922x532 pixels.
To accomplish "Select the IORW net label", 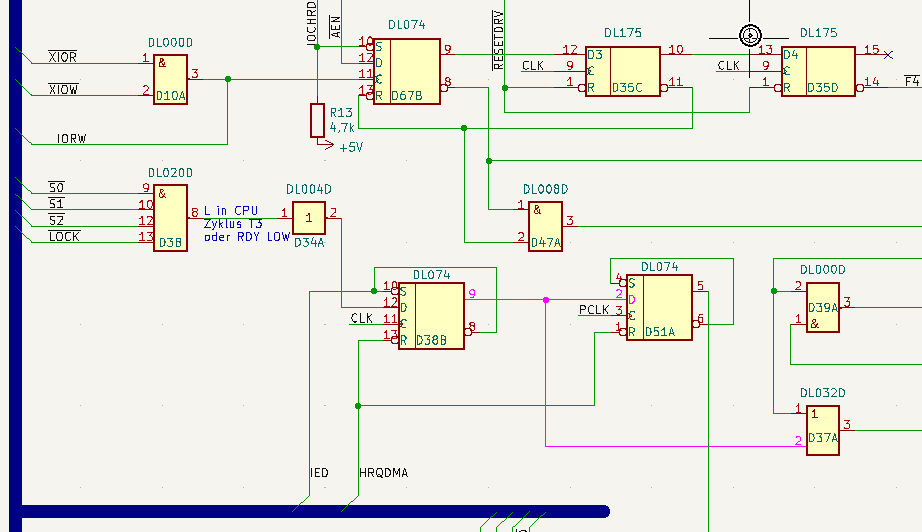I will (71, 139).
